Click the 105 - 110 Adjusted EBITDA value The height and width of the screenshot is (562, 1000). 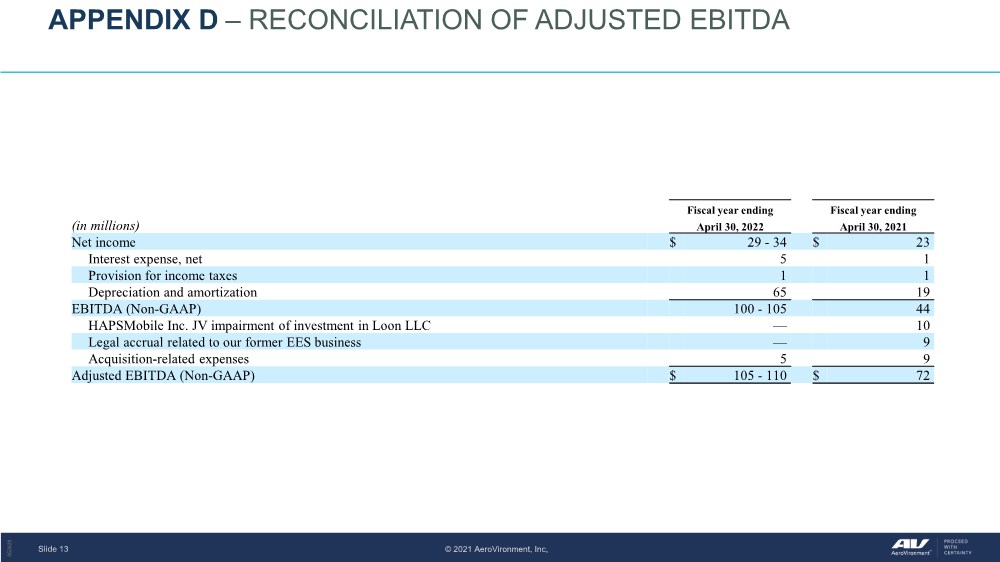760,375
